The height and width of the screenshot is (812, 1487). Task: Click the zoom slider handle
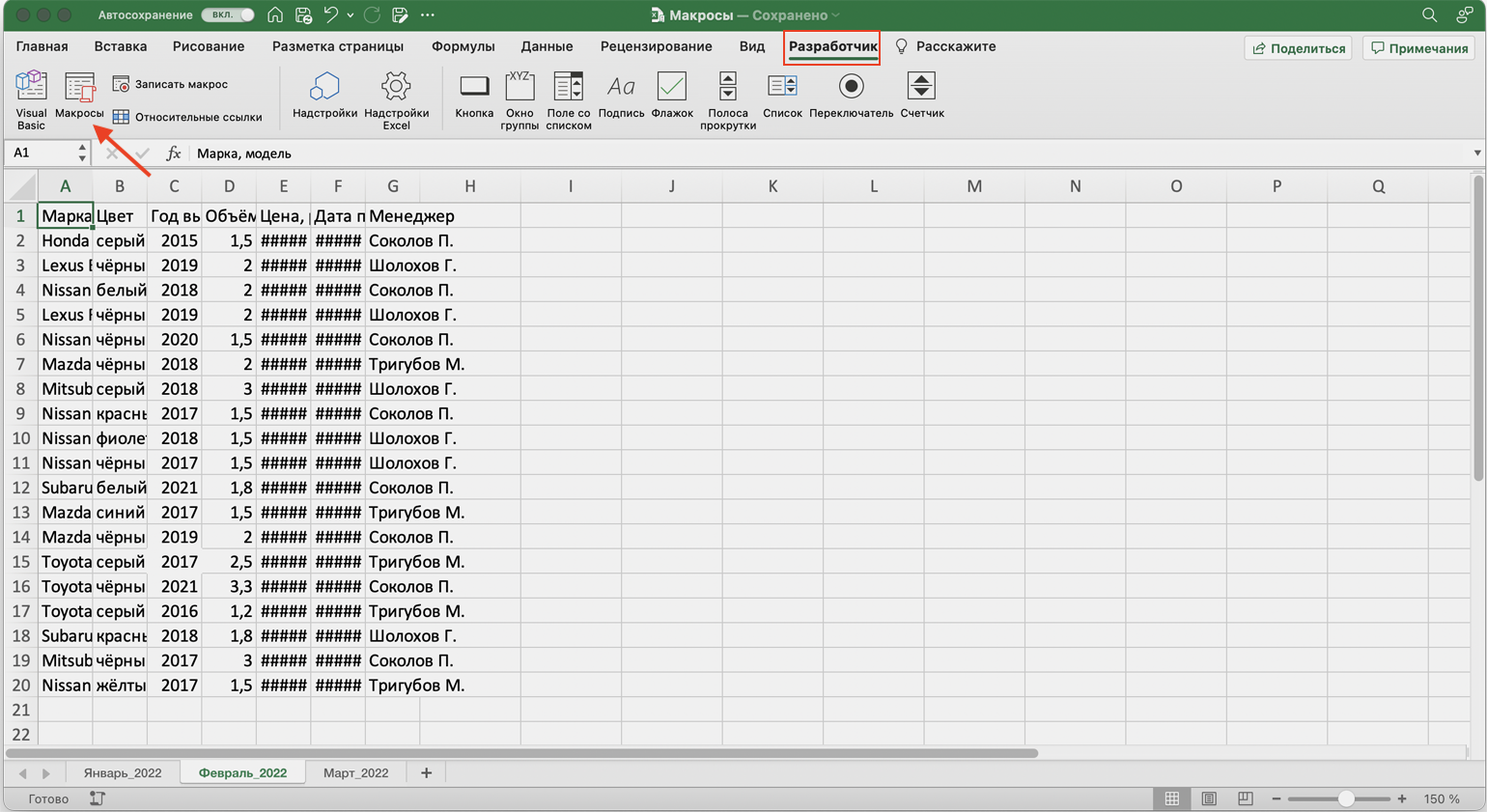click(x=1345, y=798)
